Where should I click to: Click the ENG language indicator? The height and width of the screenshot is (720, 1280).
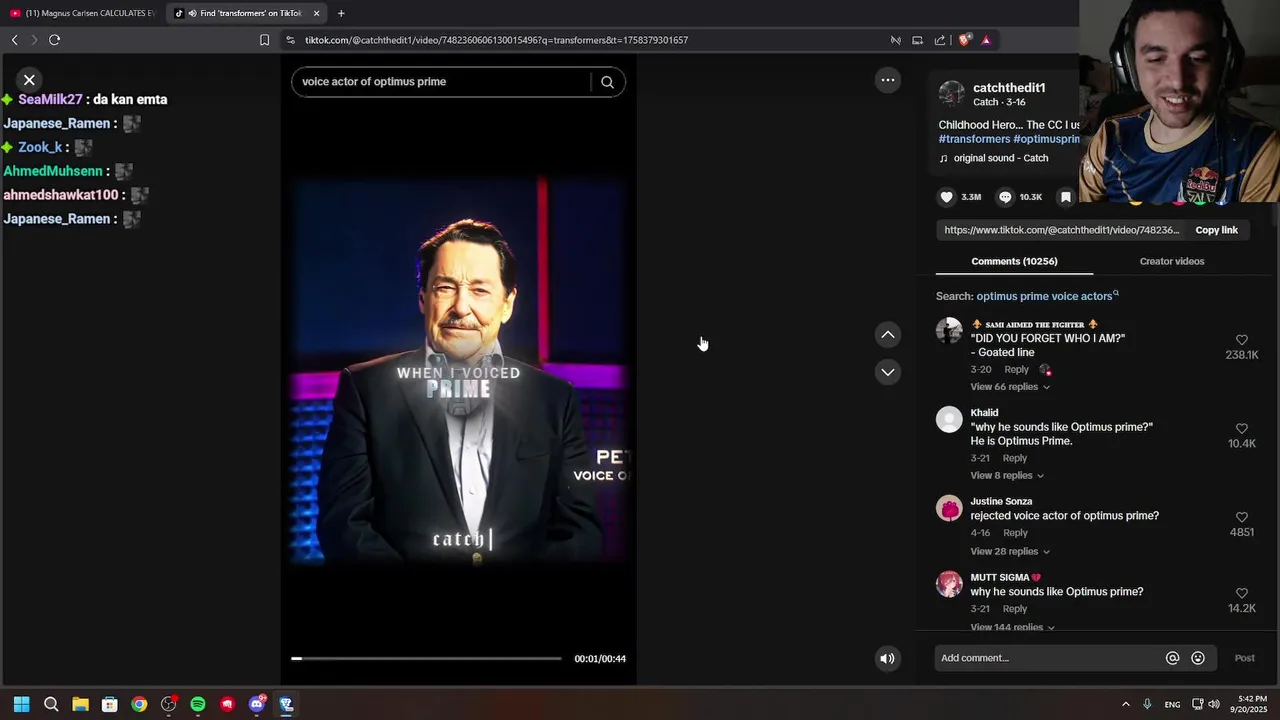coord(1172,704)
